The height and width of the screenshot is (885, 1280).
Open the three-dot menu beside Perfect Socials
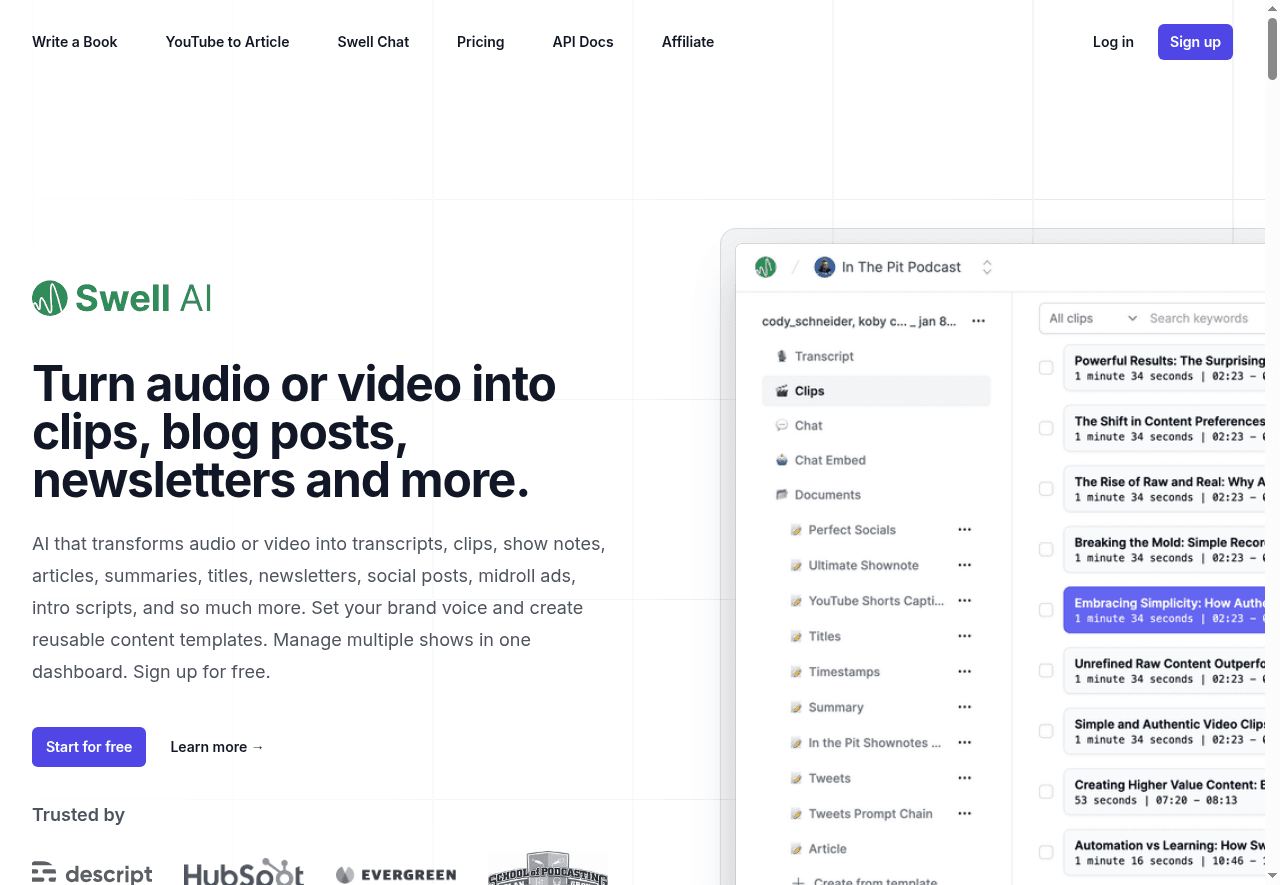coord(964,530)
